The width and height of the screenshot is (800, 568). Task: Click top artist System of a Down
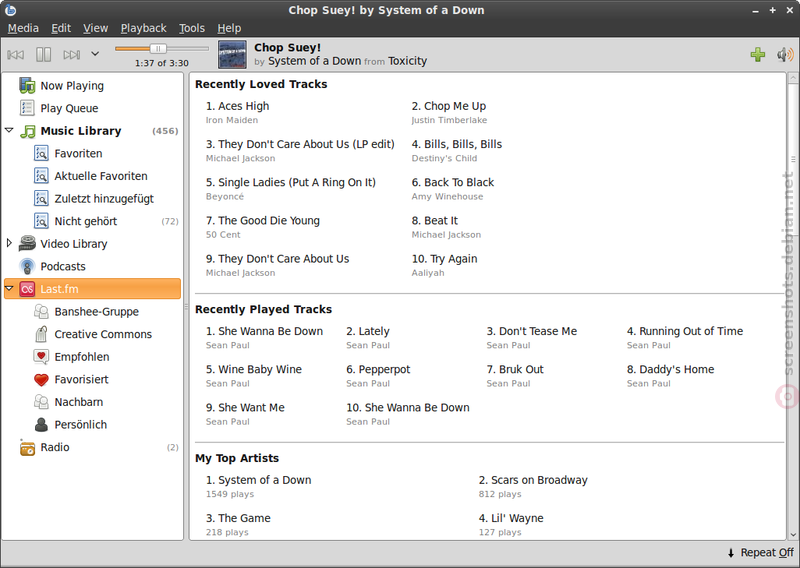click(x=258, y=480)
